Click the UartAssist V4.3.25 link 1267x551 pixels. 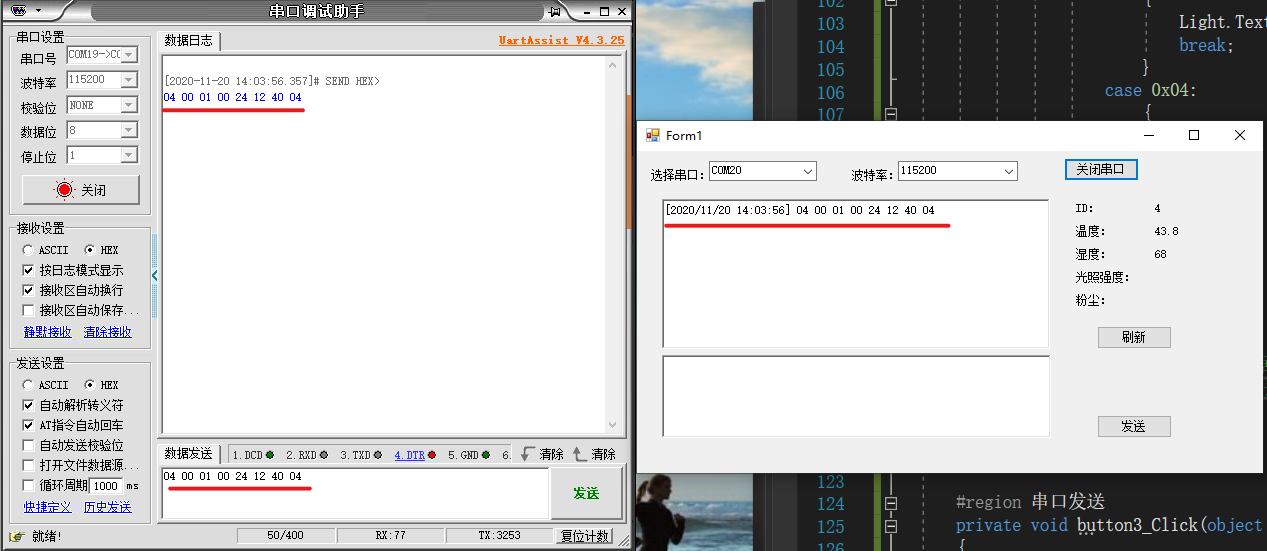[x=561, y=40]
